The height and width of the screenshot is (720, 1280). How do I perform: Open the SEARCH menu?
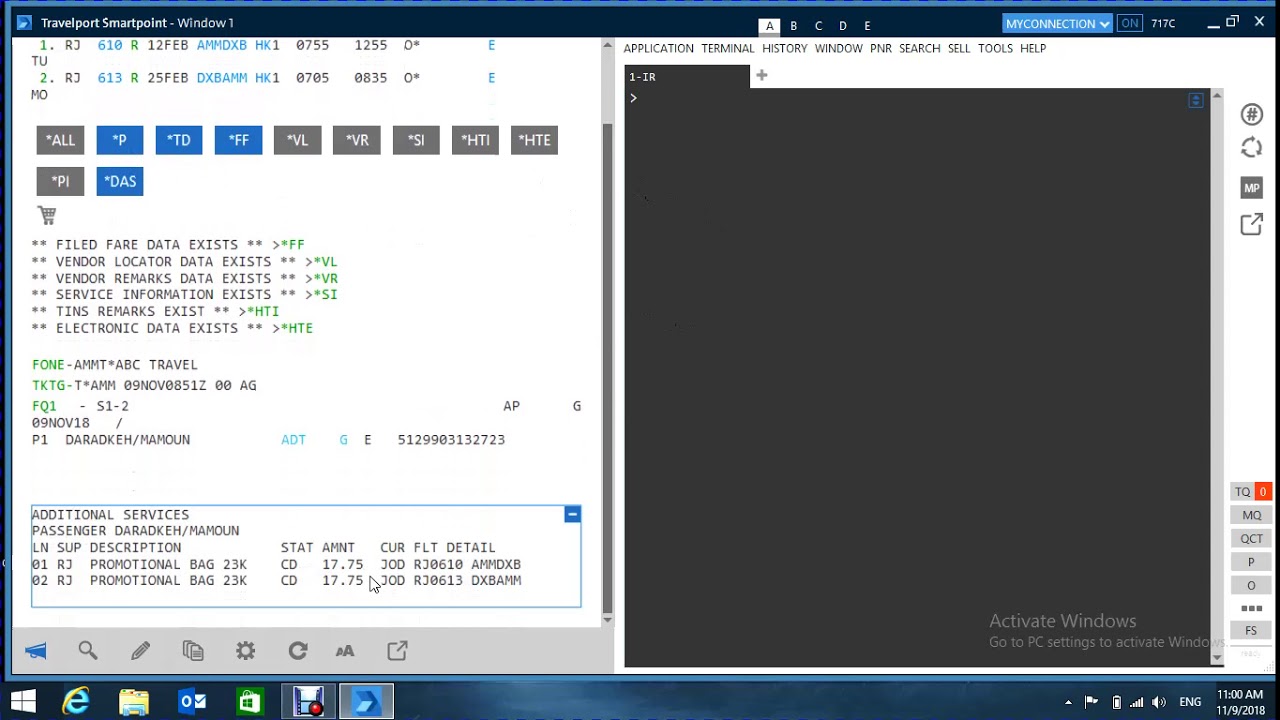919,48
